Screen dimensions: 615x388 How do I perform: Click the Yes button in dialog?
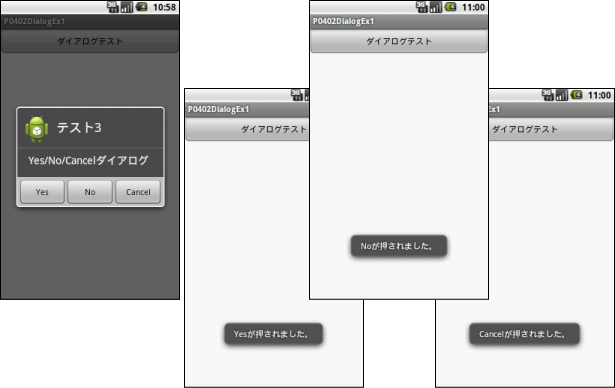point(42,192)
